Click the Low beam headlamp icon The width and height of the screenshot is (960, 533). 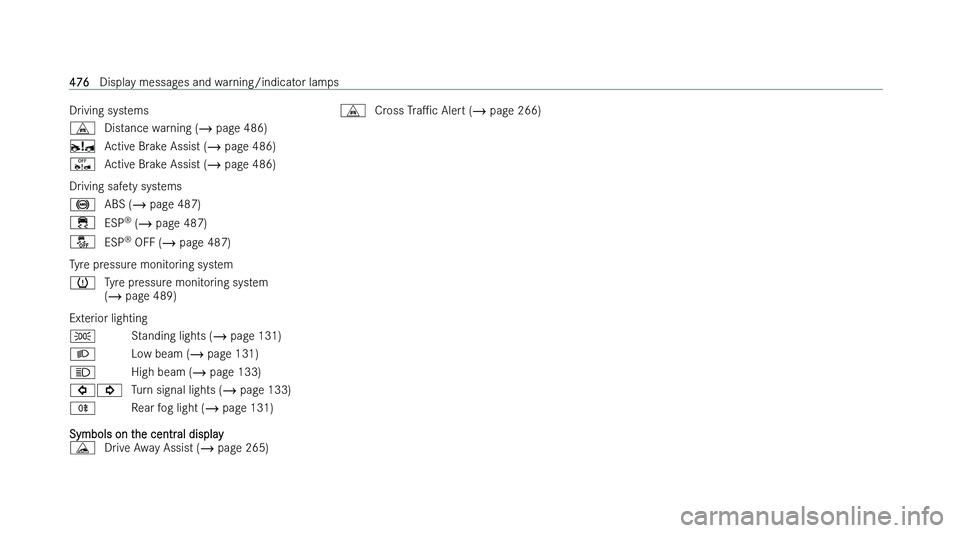click(x=82, y=354)
